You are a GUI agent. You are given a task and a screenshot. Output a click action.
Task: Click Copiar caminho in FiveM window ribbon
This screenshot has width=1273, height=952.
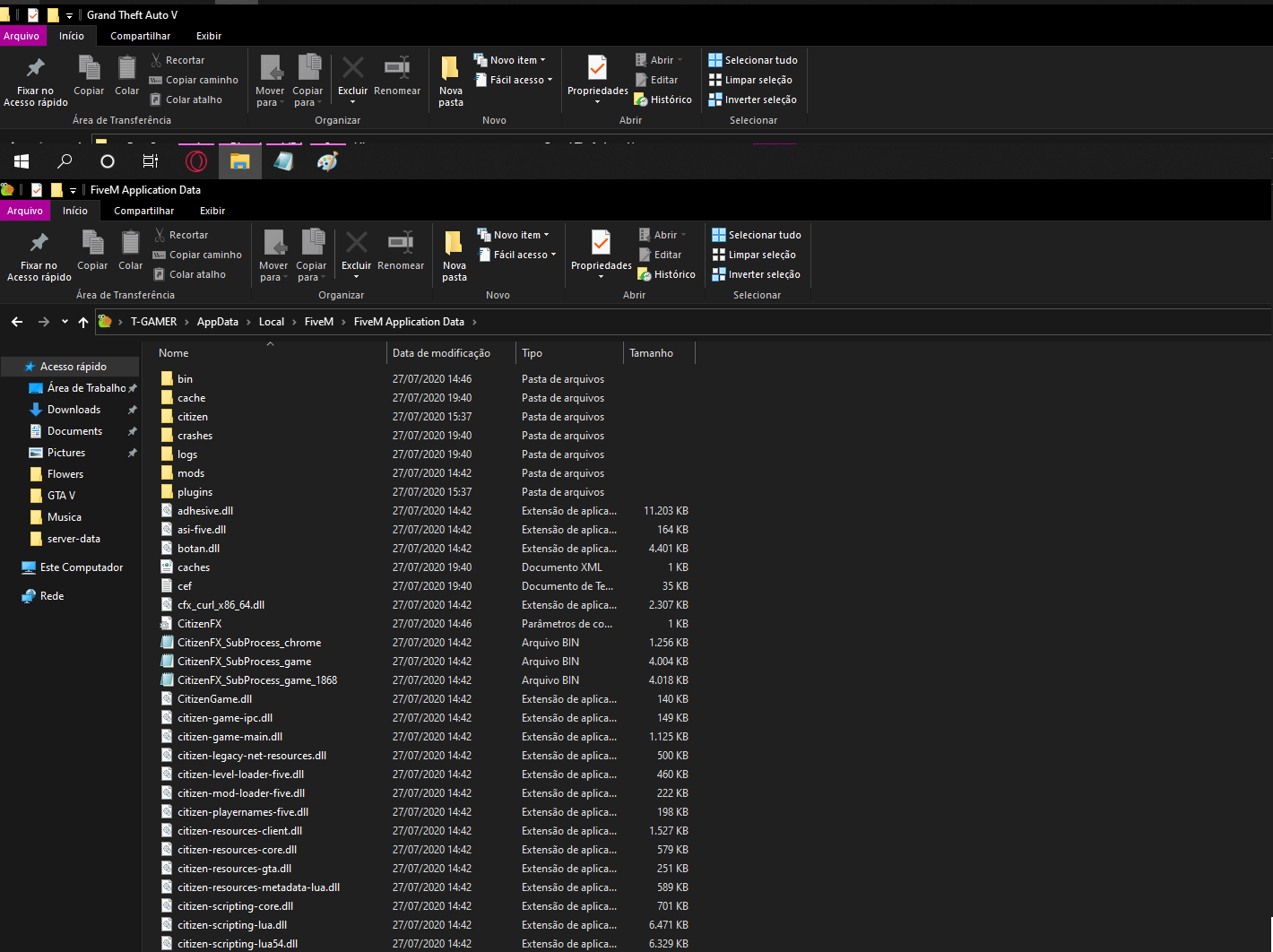[x=197, y=255]
